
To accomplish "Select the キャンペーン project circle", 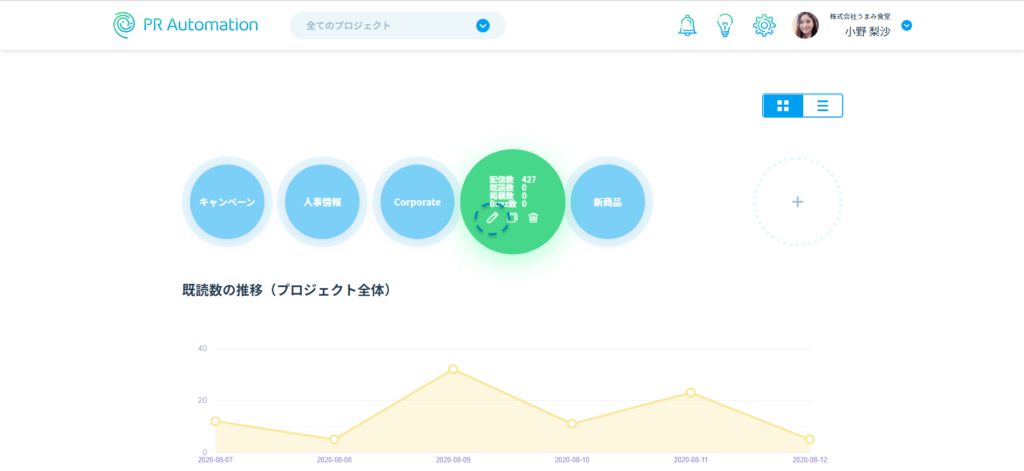I will pos(227,202).
